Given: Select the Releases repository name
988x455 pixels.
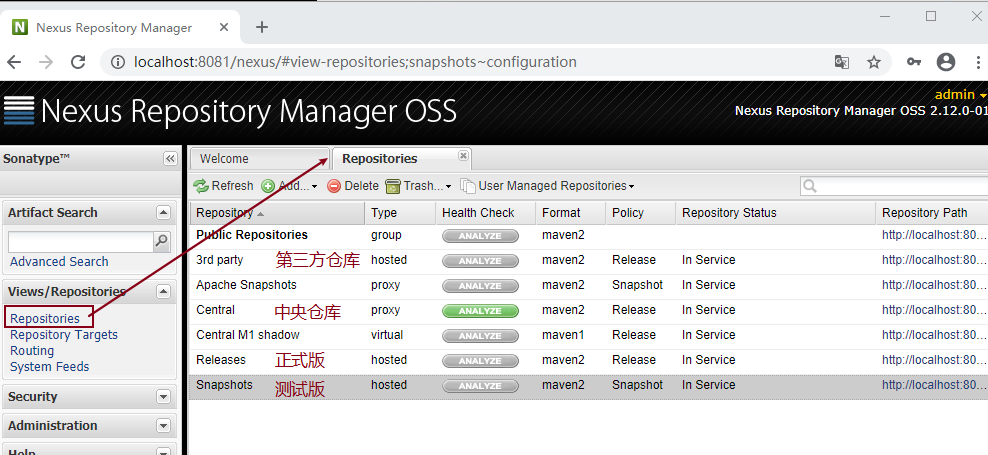Looking at the screenshot, I should point(221,360).
